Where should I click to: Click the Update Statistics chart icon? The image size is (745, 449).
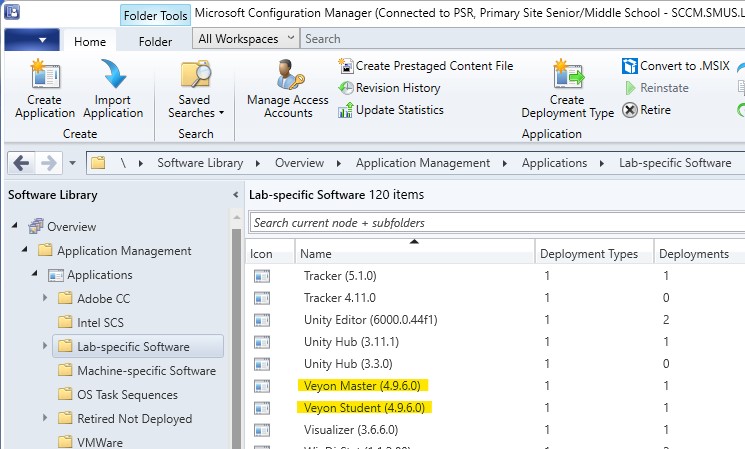[x=345, y=110]
